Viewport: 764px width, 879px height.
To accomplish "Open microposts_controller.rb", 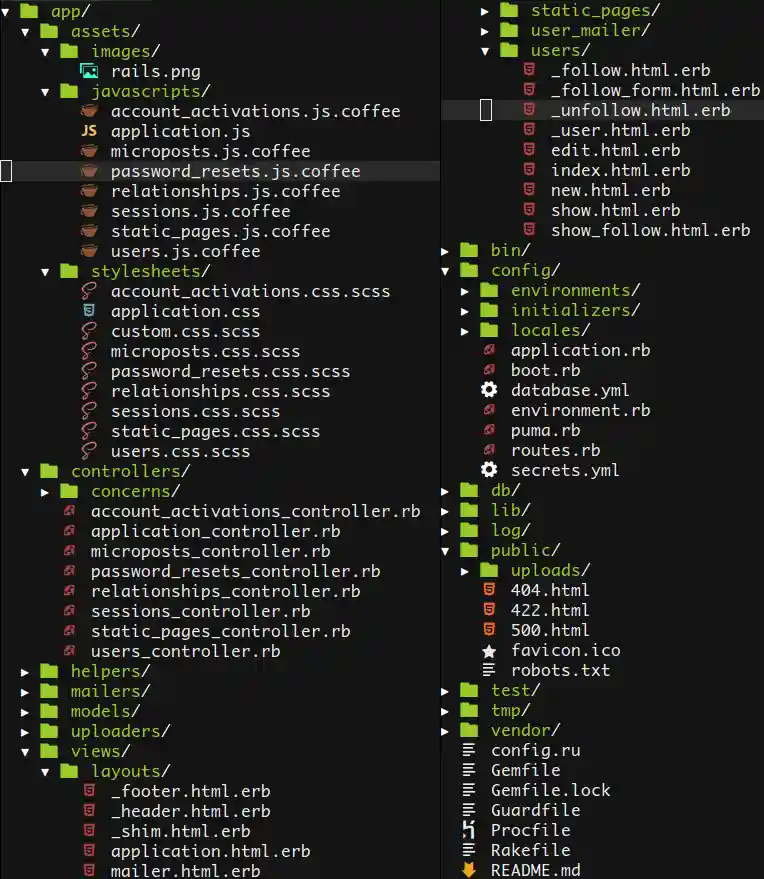I will tap(211, 550).
